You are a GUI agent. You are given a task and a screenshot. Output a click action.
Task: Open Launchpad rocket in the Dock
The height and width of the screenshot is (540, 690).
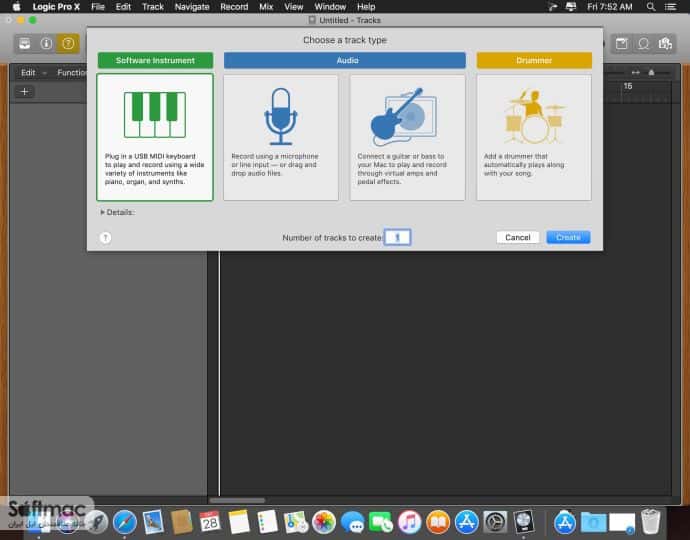point(96,522)
